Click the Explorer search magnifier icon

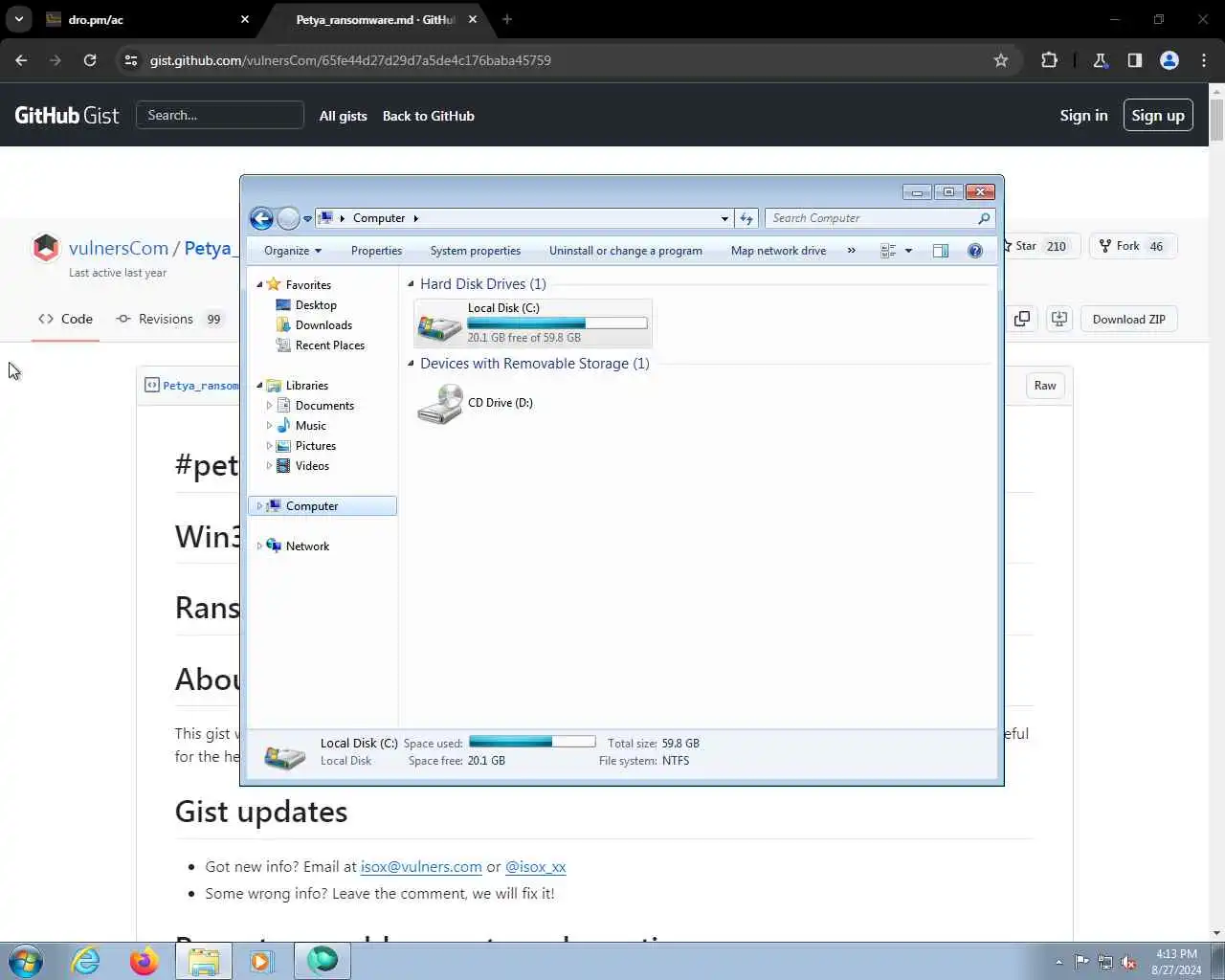(984, 218)
